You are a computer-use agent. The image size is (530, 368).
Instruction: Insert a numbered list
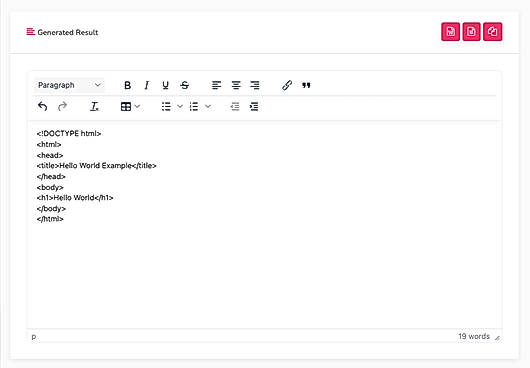coord(194,106)
